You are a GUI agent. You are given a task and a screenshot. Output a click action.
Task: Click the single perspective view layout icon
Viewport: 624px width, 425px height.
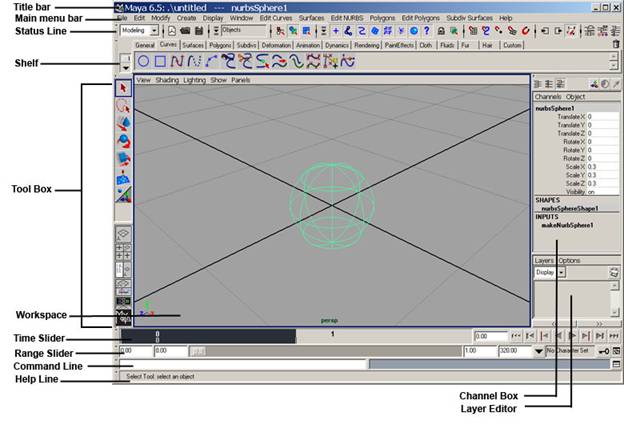pyautogui.click(x=123, y=233)
